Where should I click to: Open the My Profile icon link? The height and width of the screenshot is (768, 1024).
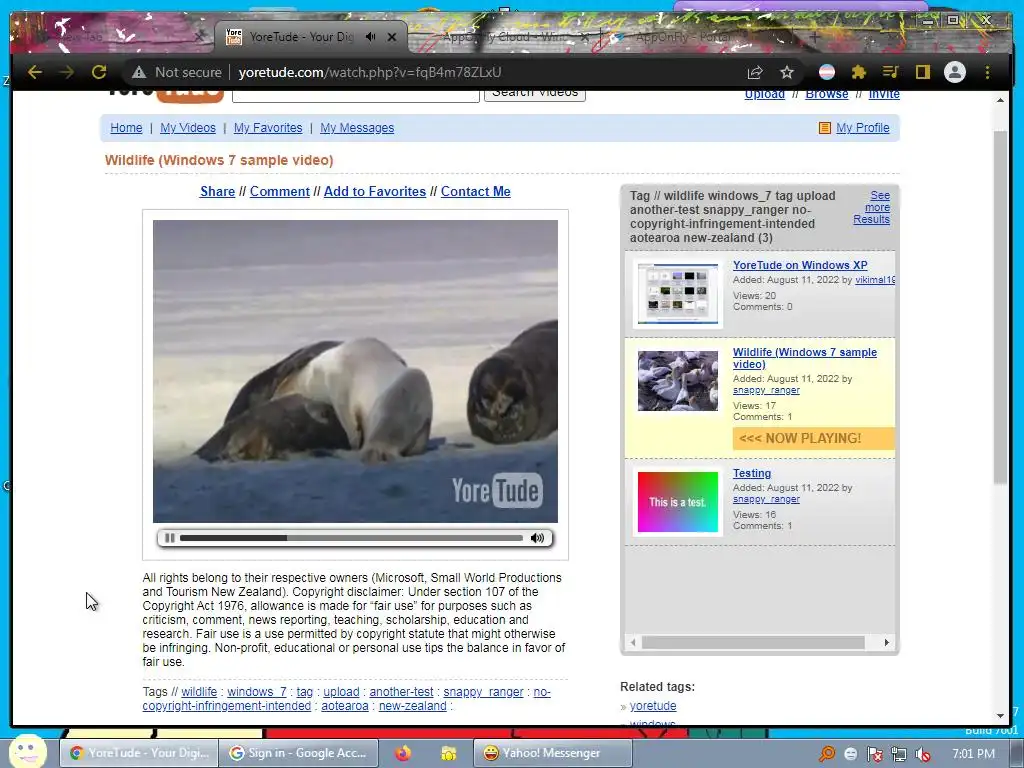(825, 128)
